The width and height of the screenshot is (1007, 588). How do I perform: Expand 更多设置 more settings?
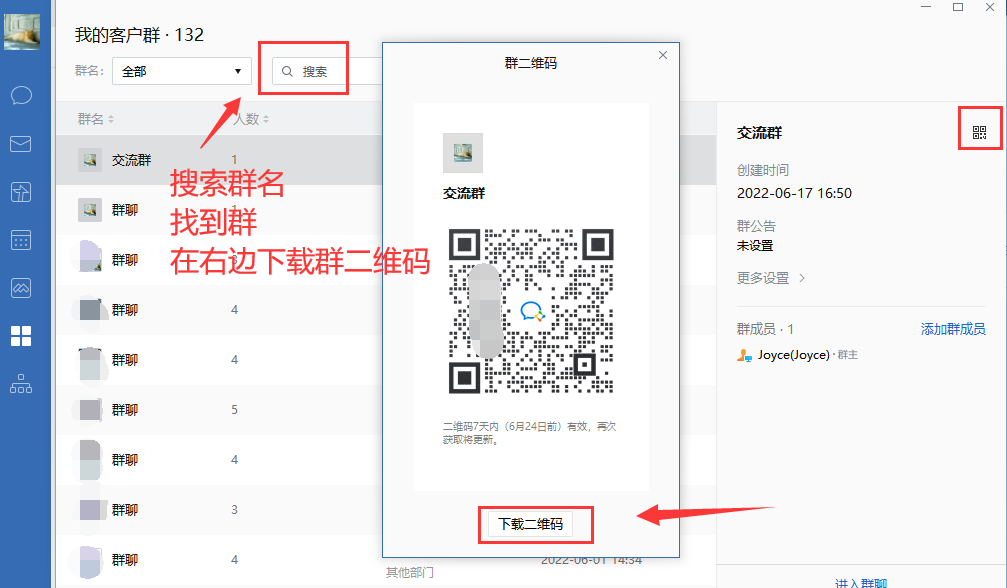click(771, 278)
